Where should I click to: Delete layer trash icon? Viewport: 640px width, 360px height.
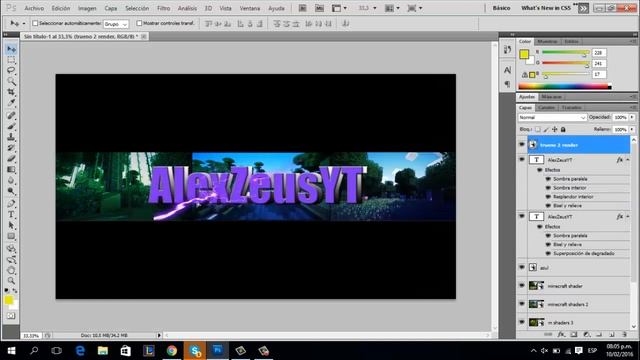(x=624, y=334)
